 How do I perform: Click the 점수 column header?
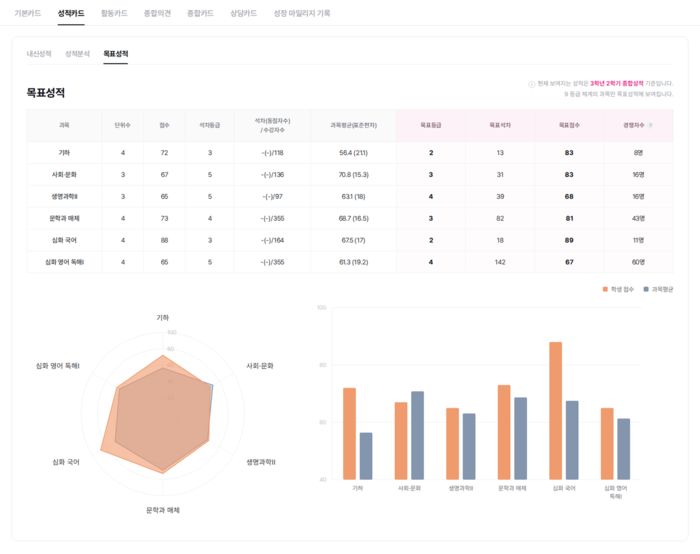(164, 125)
